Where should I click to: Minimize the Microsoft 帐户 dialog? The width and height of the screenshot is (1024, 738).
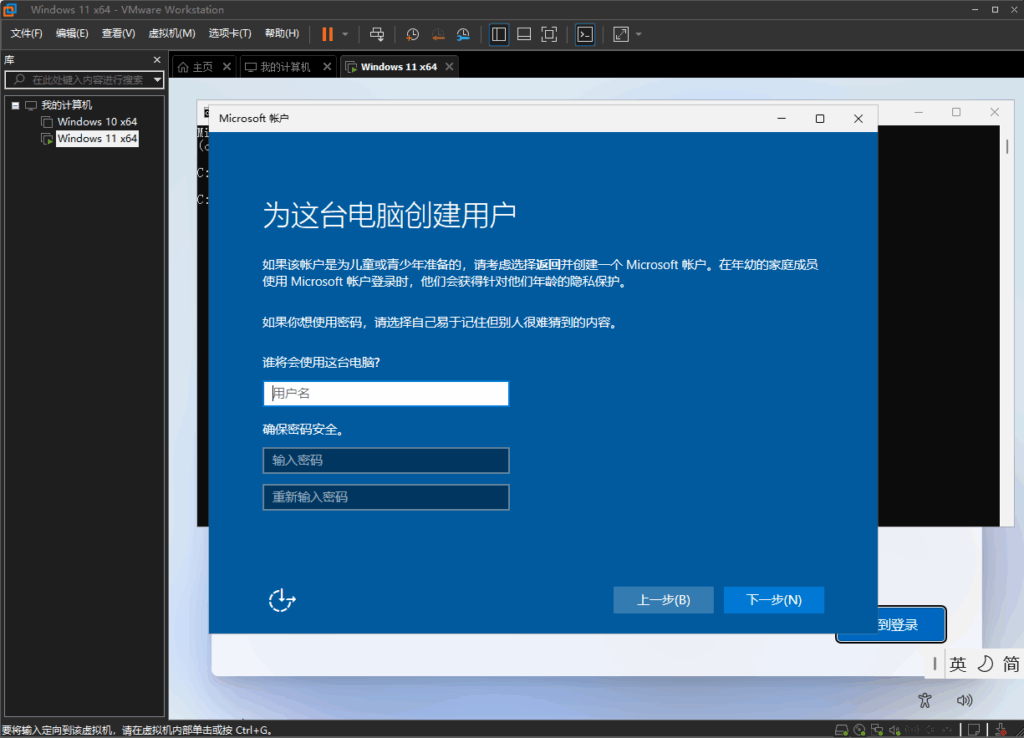[x=781, y=118]
